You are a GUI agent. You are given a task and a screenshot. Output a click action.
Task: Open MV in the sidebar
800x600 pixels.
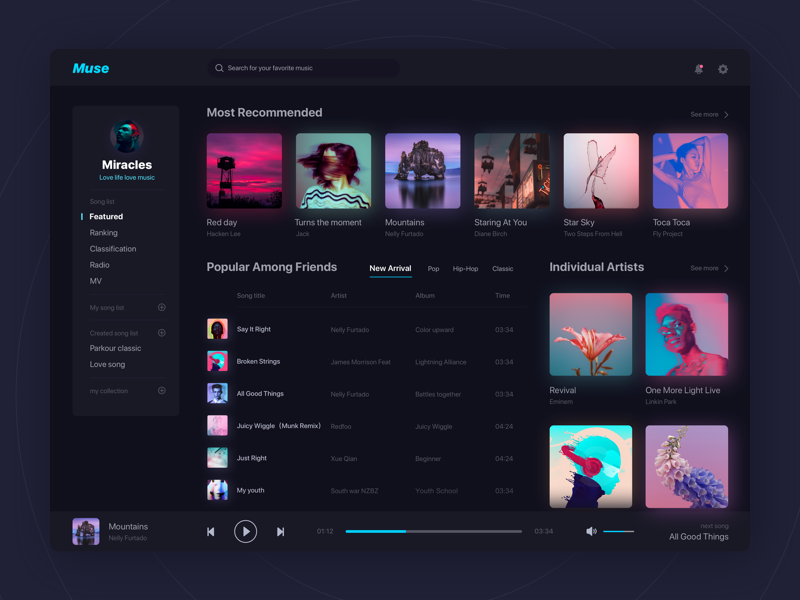[95, 281]
